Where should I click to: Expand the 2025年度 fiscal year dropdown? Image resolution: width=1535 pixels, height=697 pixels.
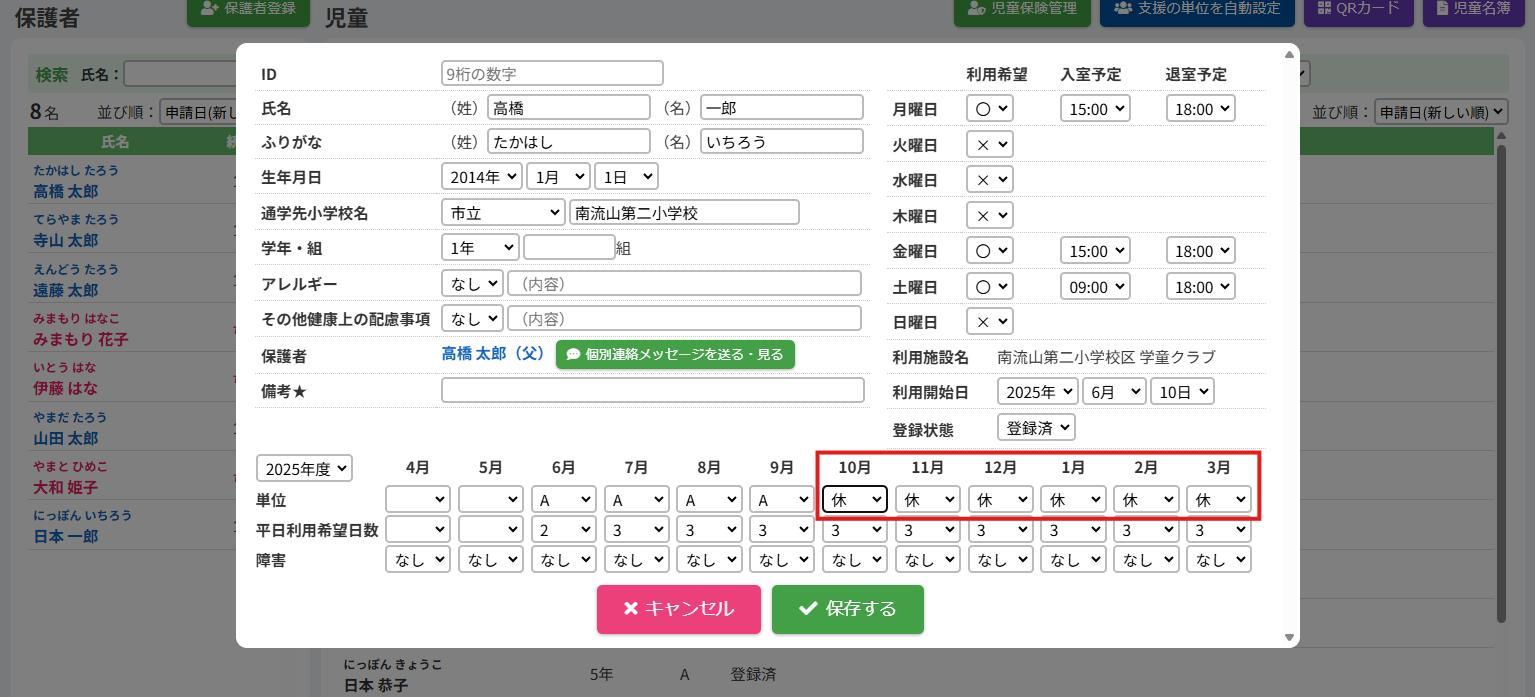click(x=305, y=468)
